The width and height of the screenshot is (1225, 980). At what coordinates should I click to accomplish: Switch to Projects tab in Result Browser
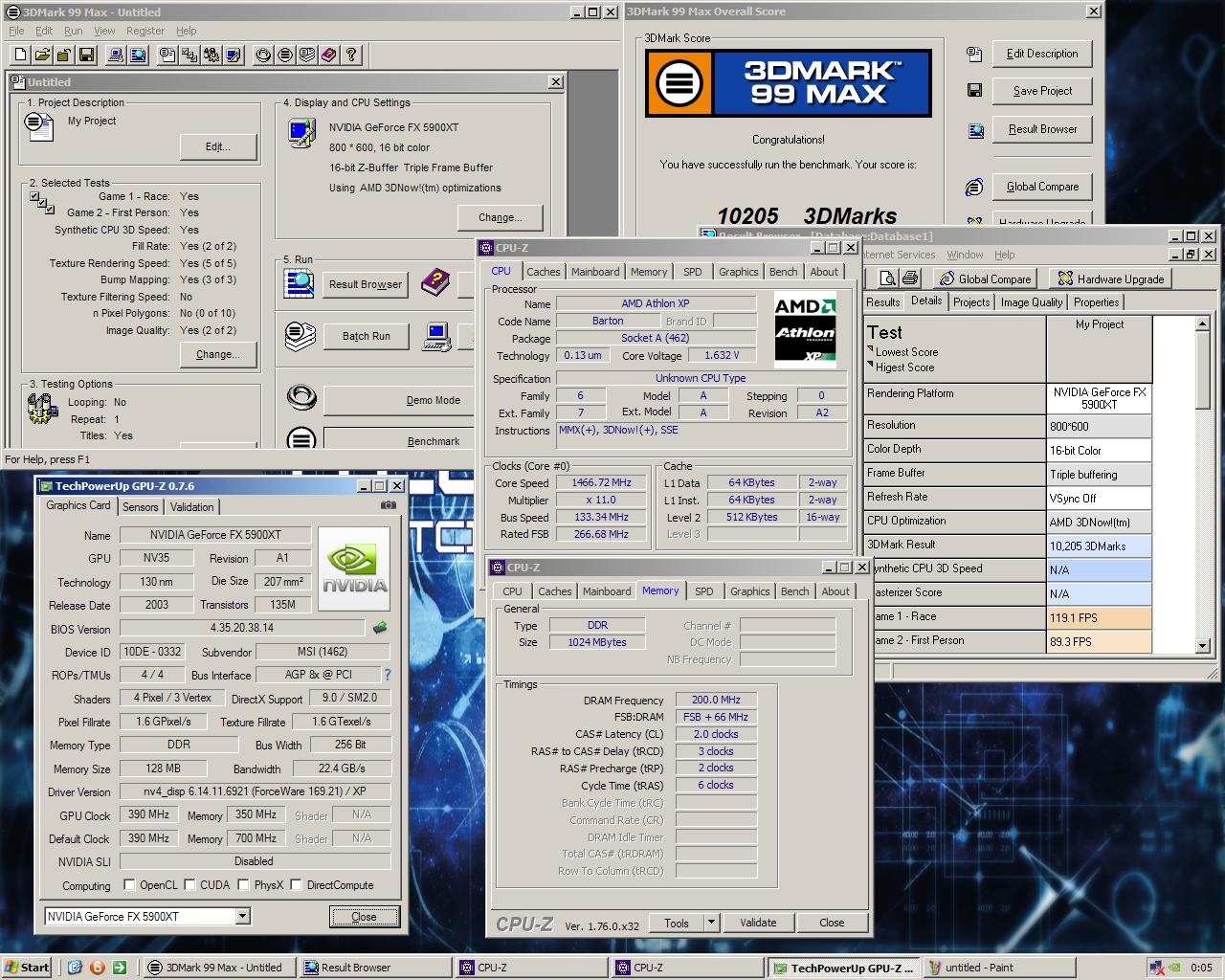coord(971,302)
